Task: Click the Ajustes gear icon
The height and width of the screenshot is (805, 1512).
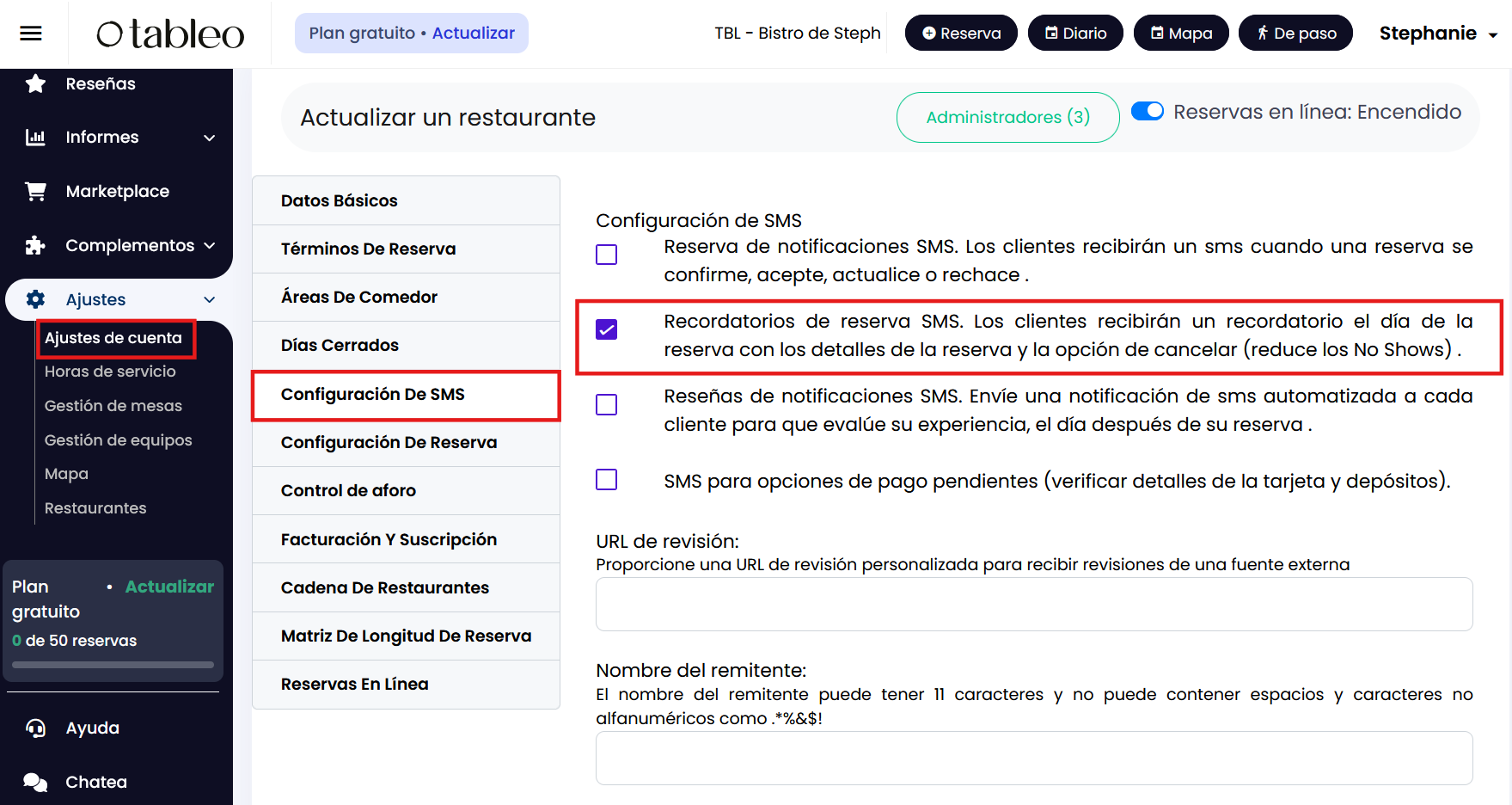Action: (x=35, y=299)
